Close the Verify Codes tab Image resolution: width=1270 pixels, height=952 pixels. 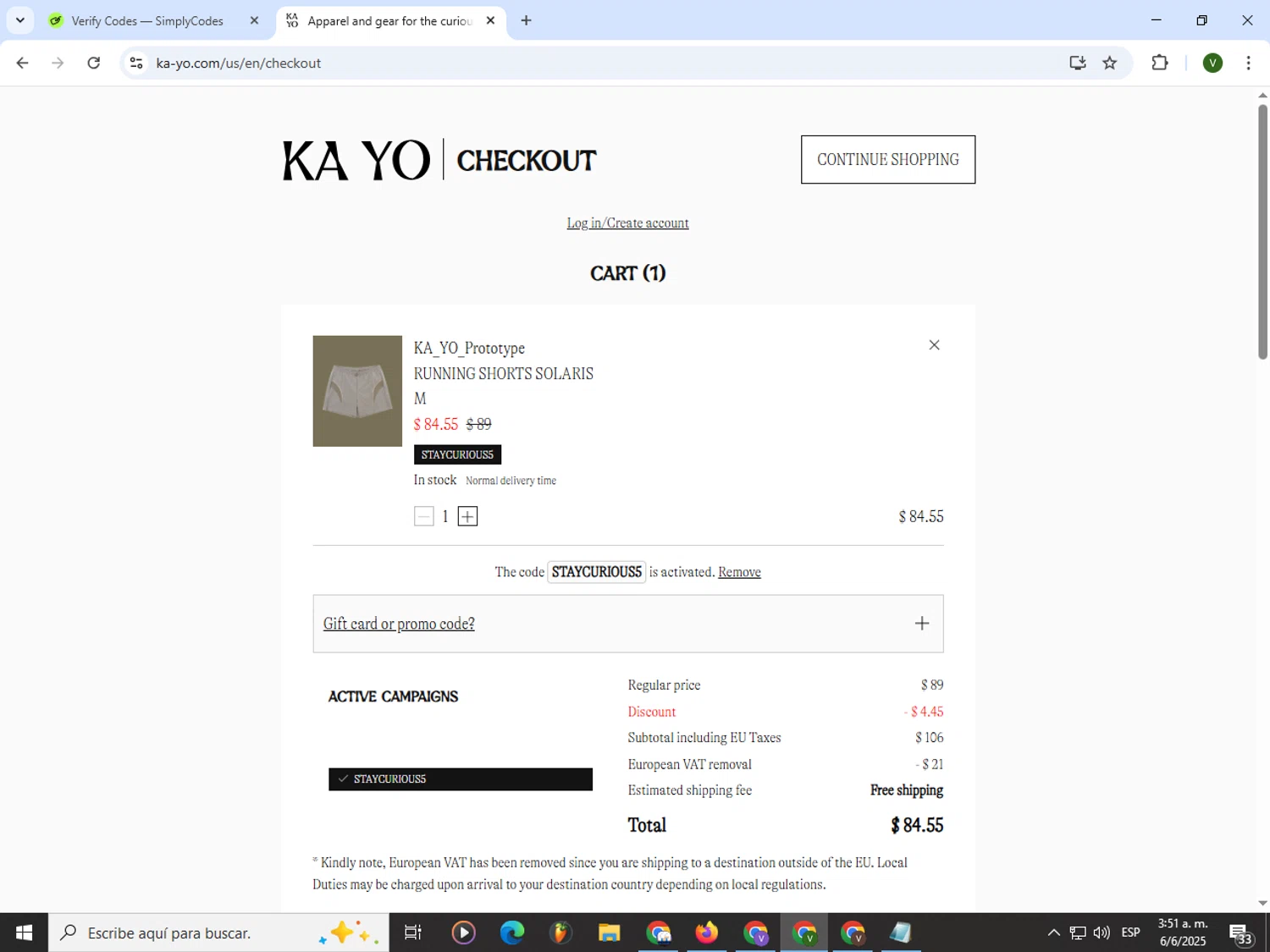click(254, 21)
